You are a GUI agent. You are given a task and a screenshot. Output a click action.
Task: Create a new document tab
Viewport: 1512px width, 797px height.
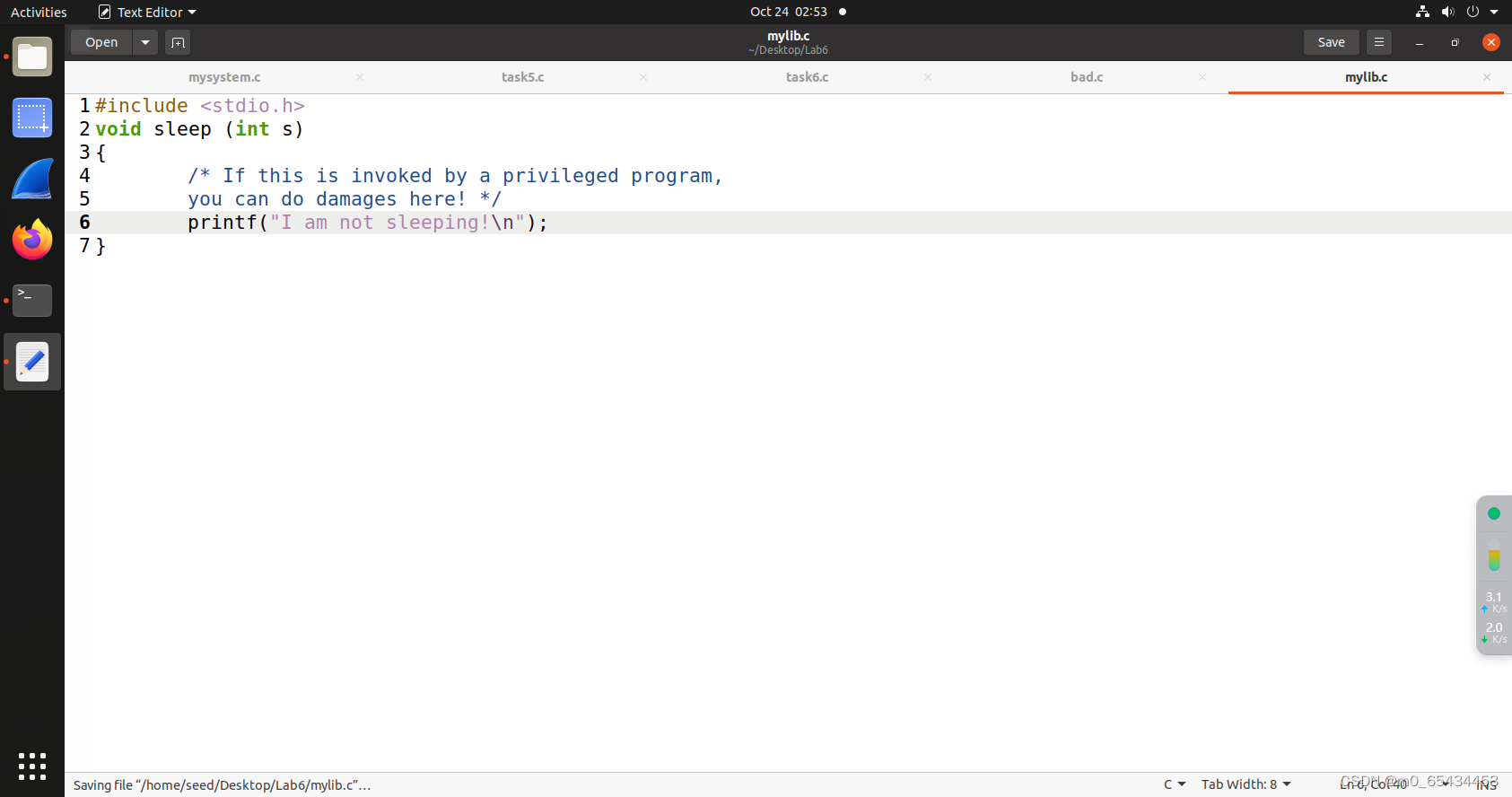[x=178, y=42]
